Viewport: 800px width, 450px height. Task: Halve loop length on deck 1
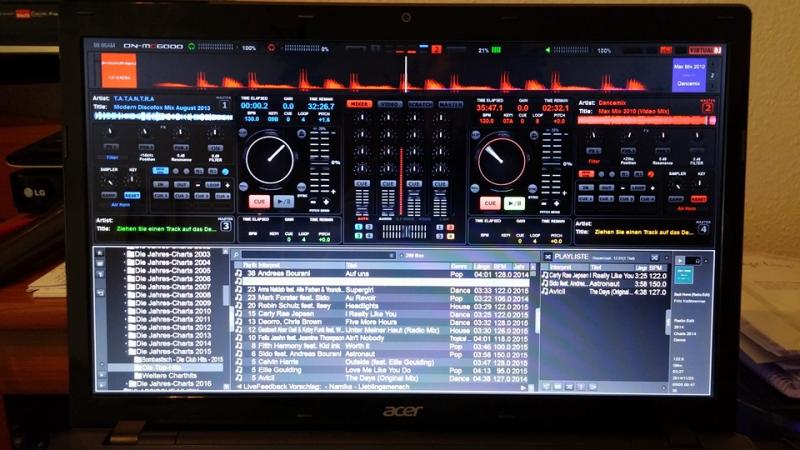[x=198, y=185]
